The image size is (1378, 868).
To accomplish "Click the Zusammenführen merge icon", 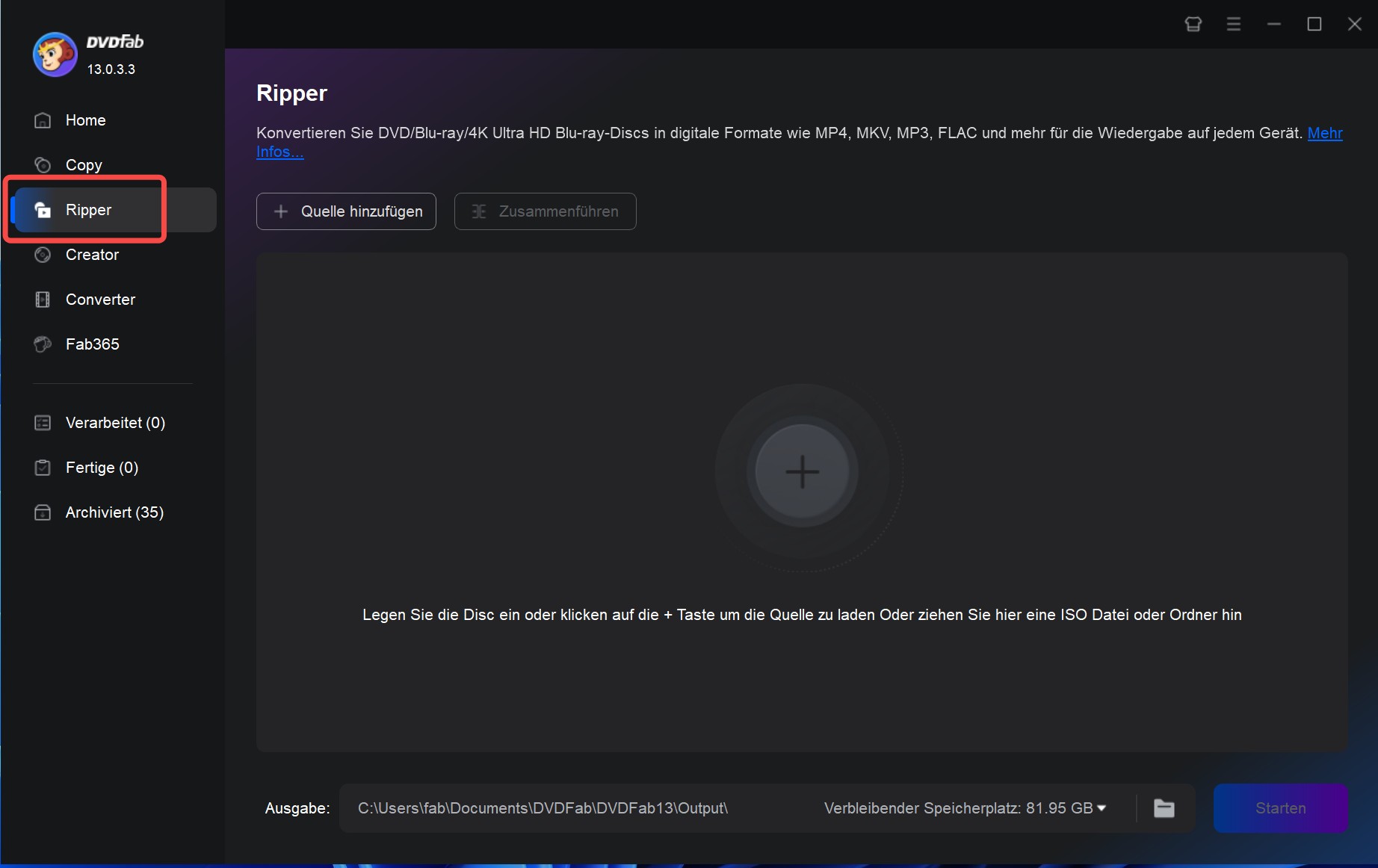I will click(479, 211).
